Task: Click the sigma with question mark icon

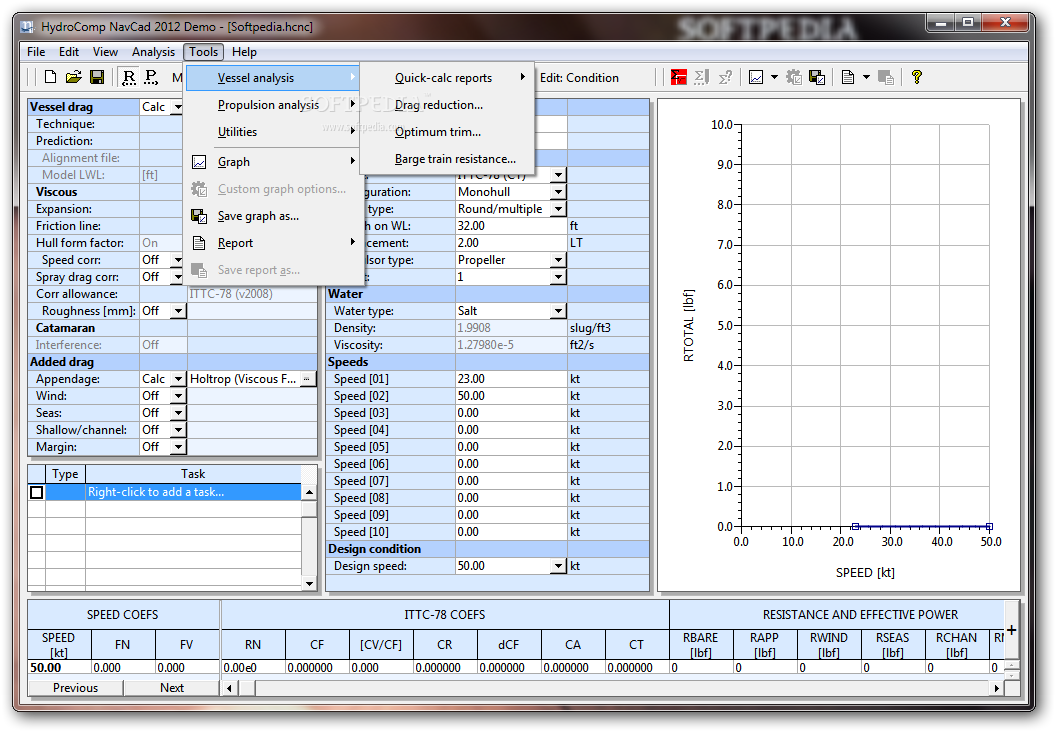Action: pos(725,77)
